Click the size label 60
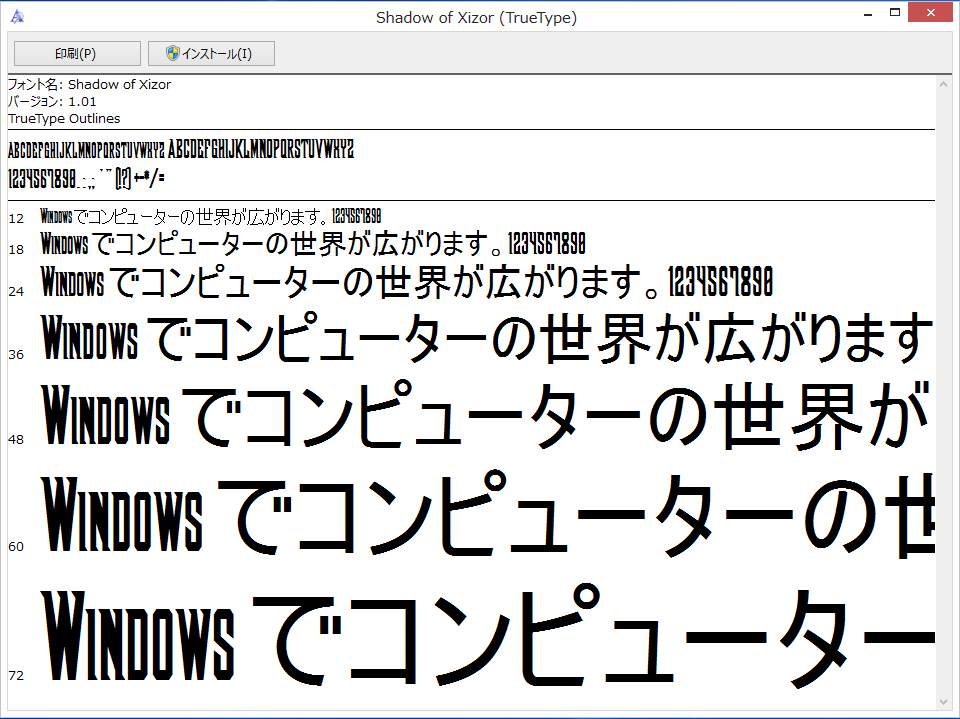Image resolution: width=960 pixels, height=719 pixels. pyautogui.click(x=17, y=547)
